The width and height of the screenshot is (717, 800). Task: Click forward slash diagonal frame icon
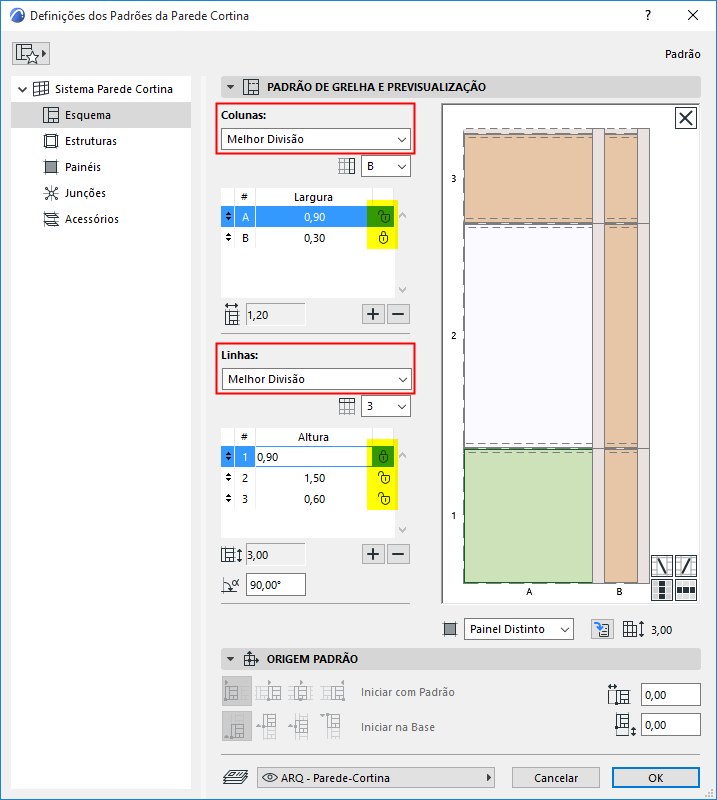[686, 566]
